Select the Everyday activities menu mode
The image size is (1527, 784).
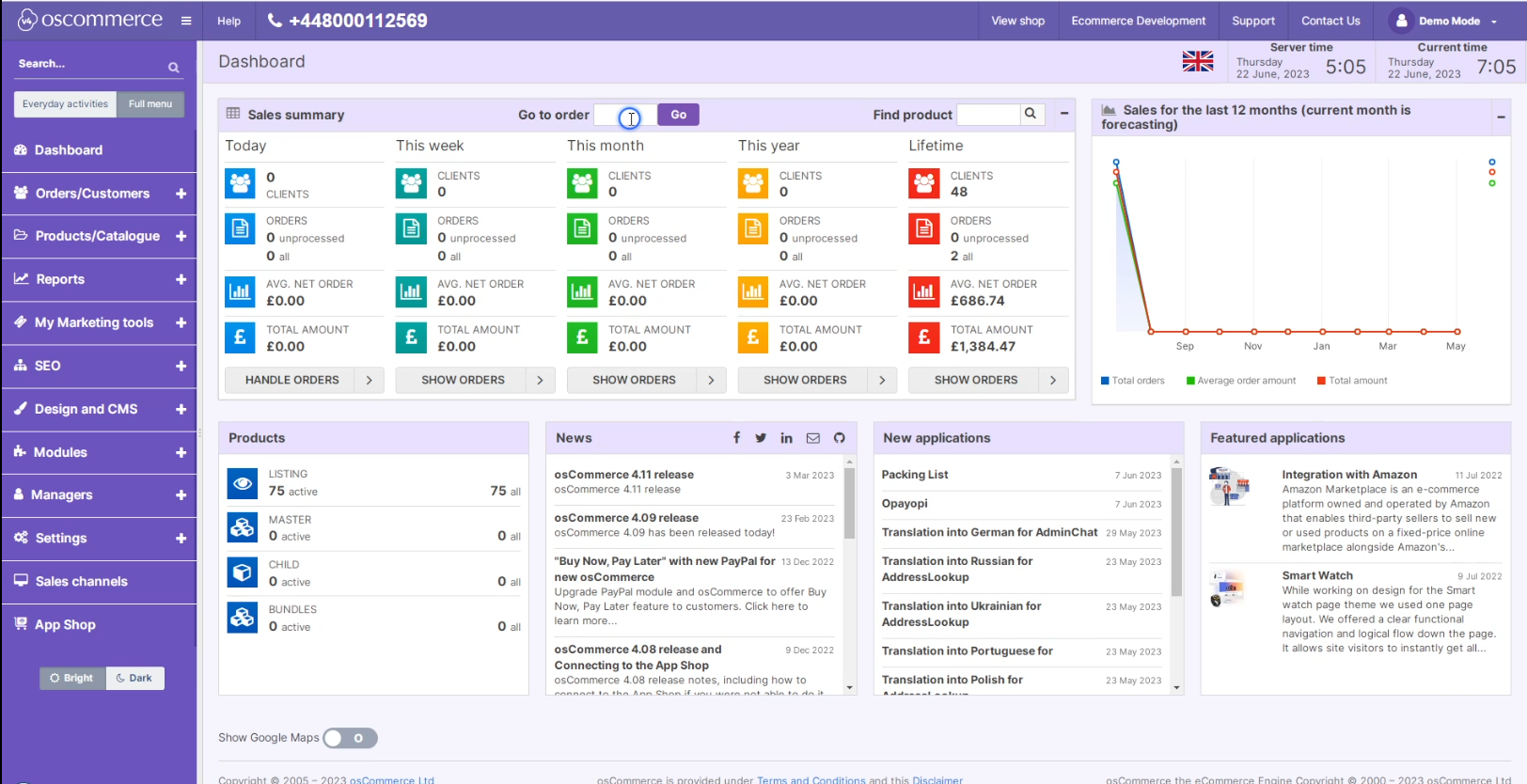pos(65,104)
